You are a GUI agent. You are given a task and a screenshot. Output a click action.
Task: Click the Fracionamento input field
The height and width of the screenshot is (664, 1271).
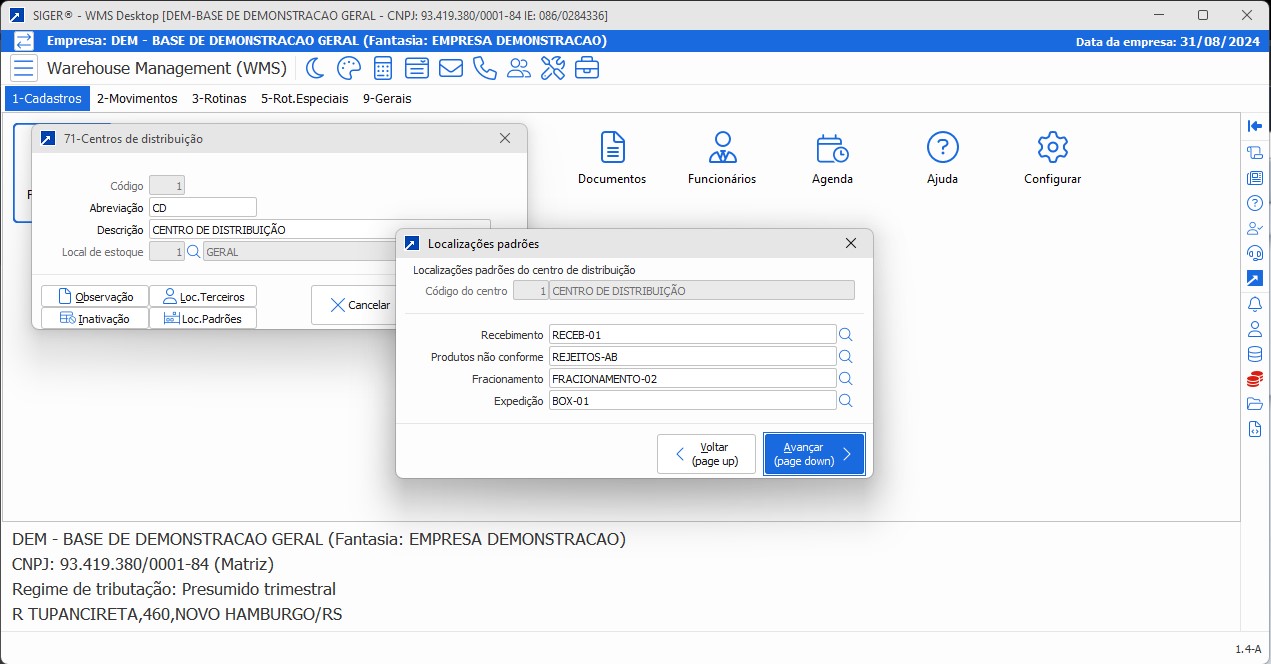(692, 379)
